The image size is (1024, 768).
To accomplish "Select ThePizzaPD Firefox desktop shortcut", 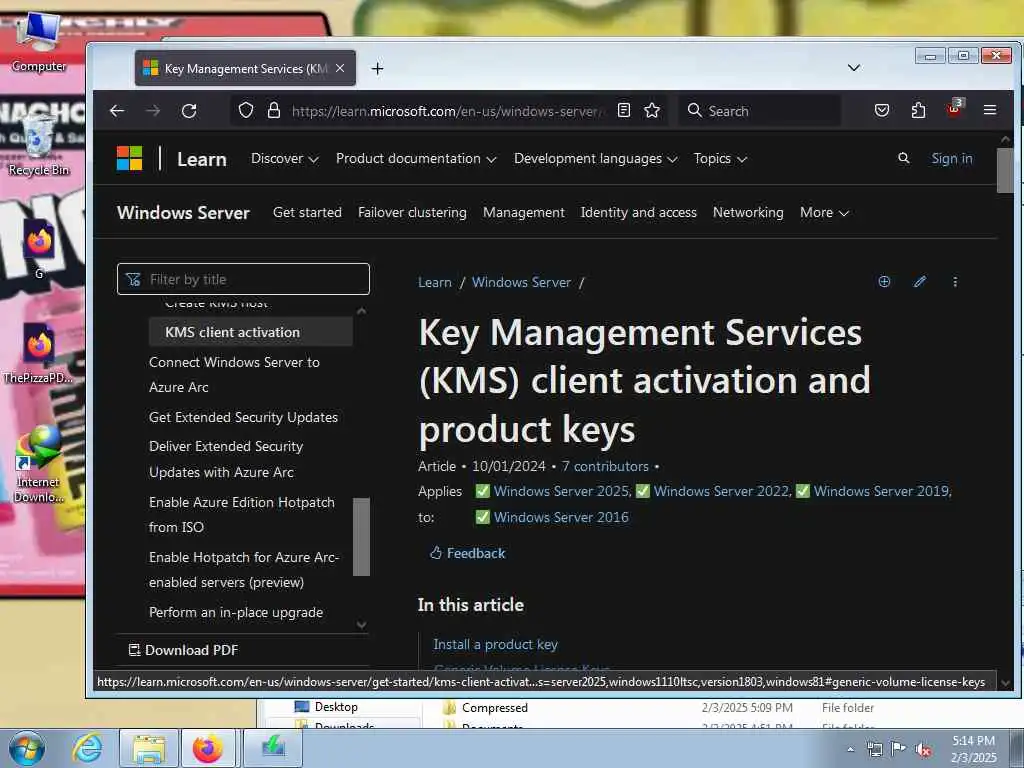I will tap(39, 353).
